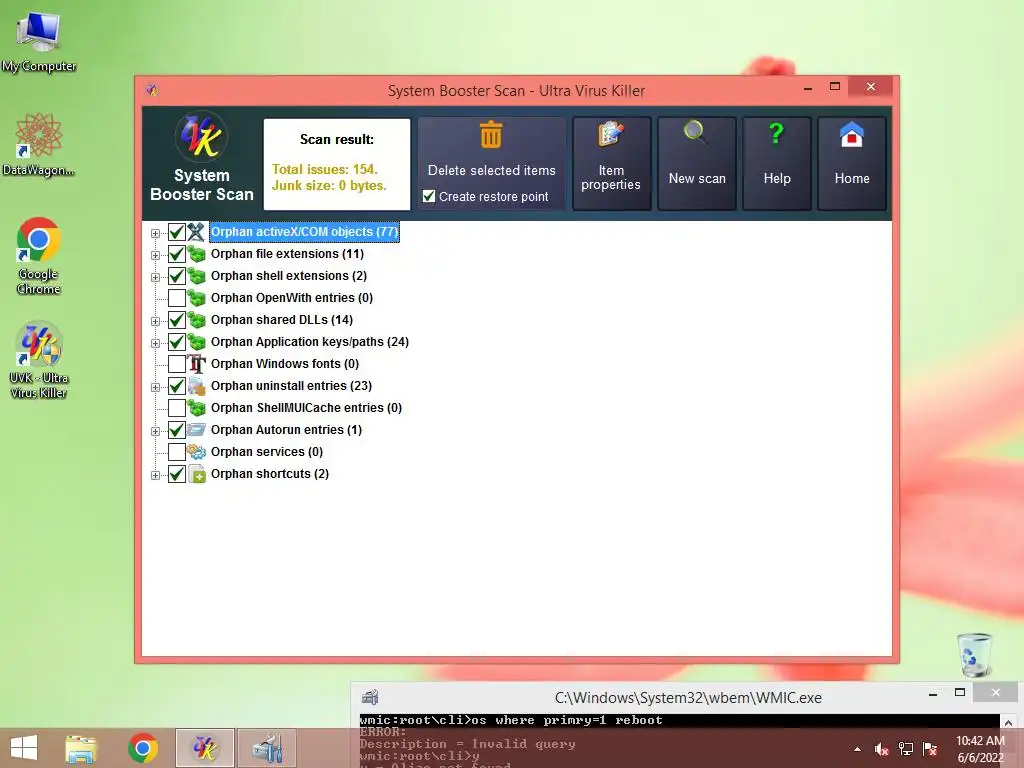1024x768 pixels.
Task: Check Orphan Windows fonts checkbox
Action: [176, 364]
